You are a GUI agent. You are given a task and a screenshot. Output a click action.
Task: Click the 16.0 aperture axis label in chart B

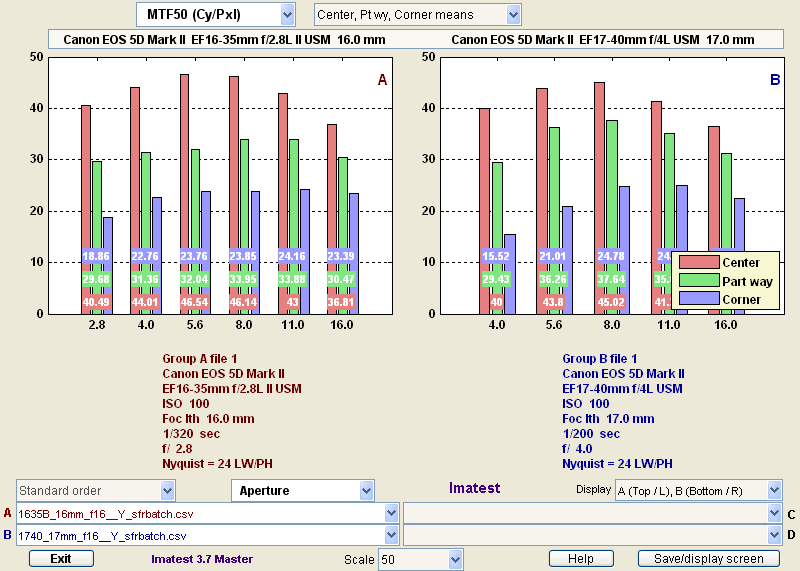click(726, 325)
